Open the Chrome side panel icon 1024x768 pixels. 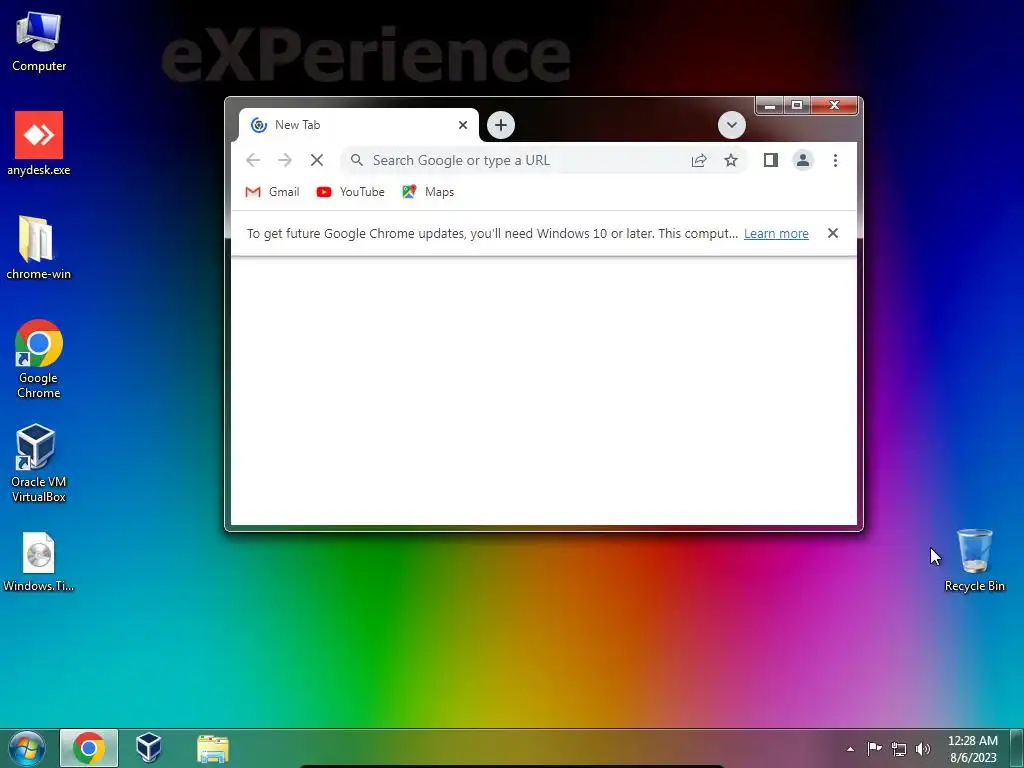pyautogui.click(x=771, y=160)
